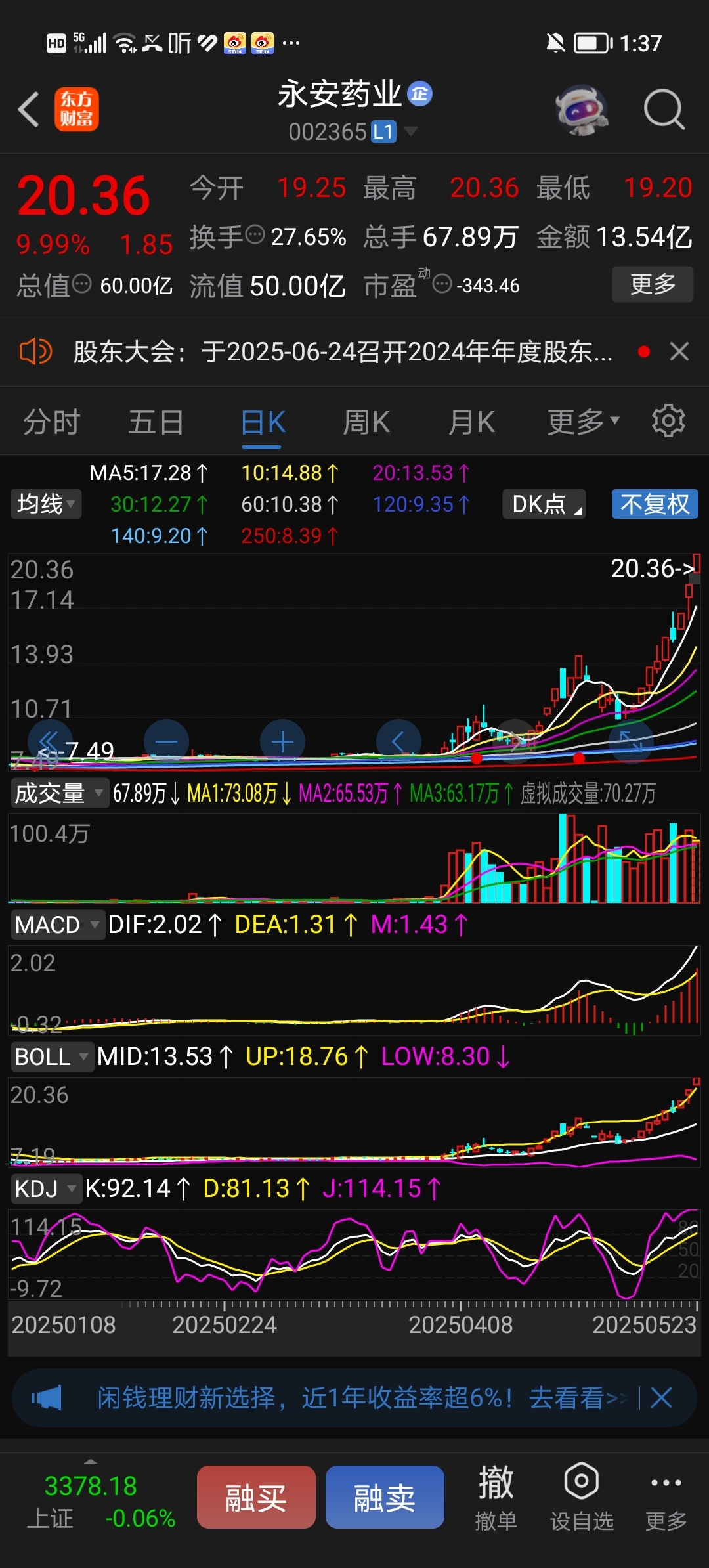This screenshot has width=709, height=1568.
Task: Close the 股东大会 announcement bar
Action: 679,352
